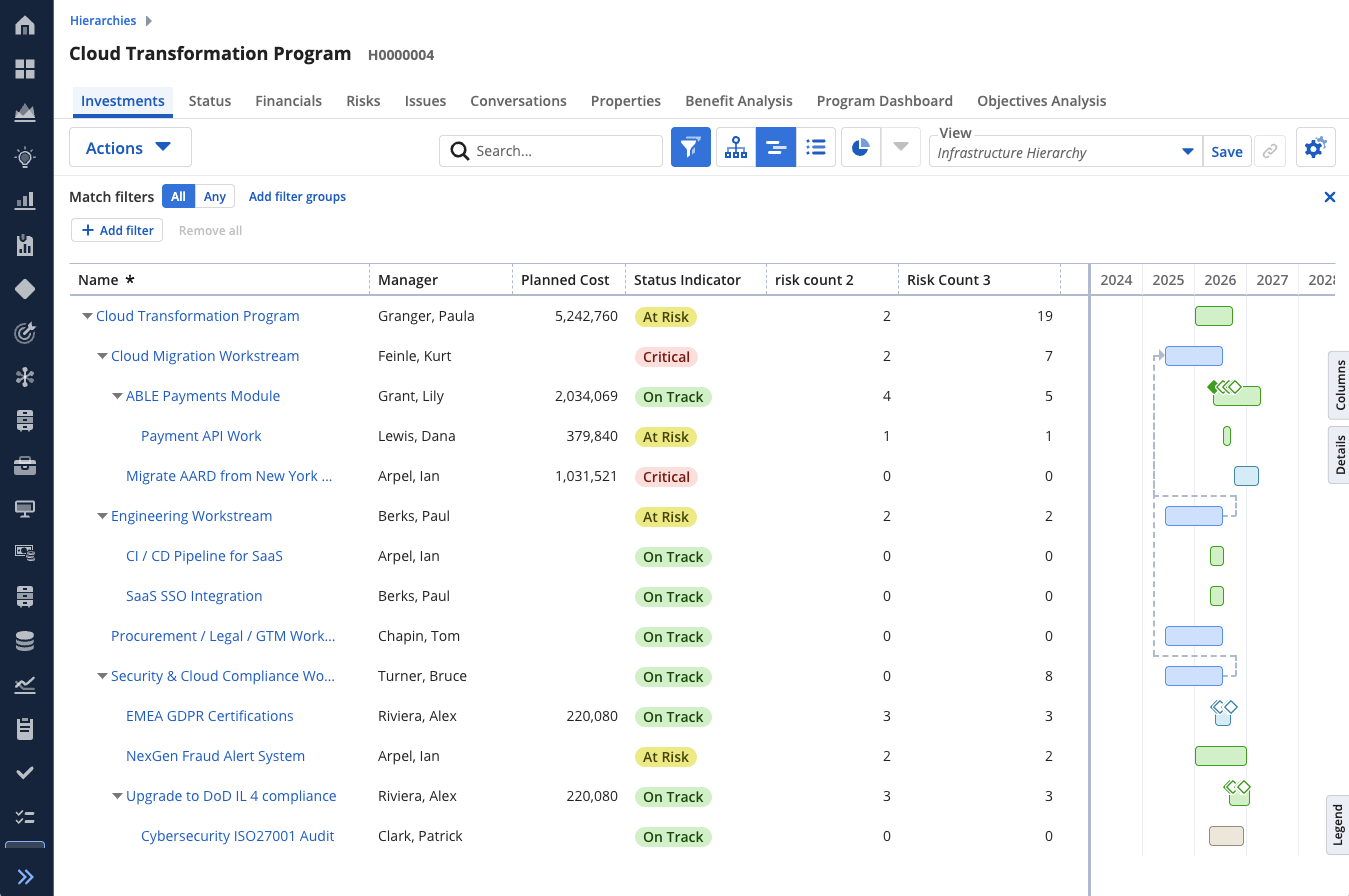1349x896 pixels.
Task: Expand sidebar with double chevron icon
Action: 26,877
